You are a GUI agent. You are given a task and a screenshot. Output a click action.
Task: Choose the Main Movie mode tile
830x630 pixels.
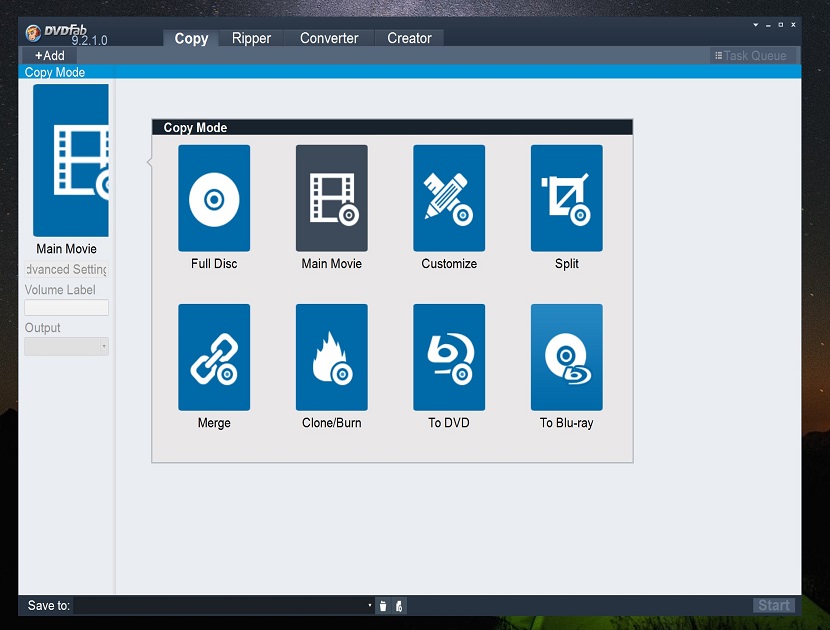click(x=332, y=198)
